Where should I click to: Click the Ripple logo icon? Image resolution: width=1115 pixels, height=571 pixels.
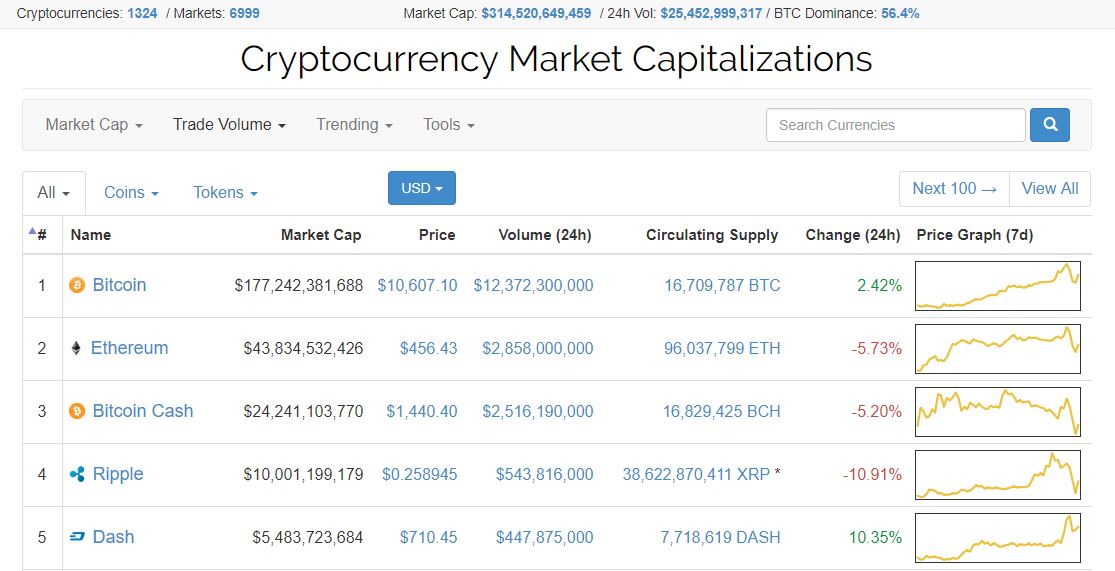(77, 474)
